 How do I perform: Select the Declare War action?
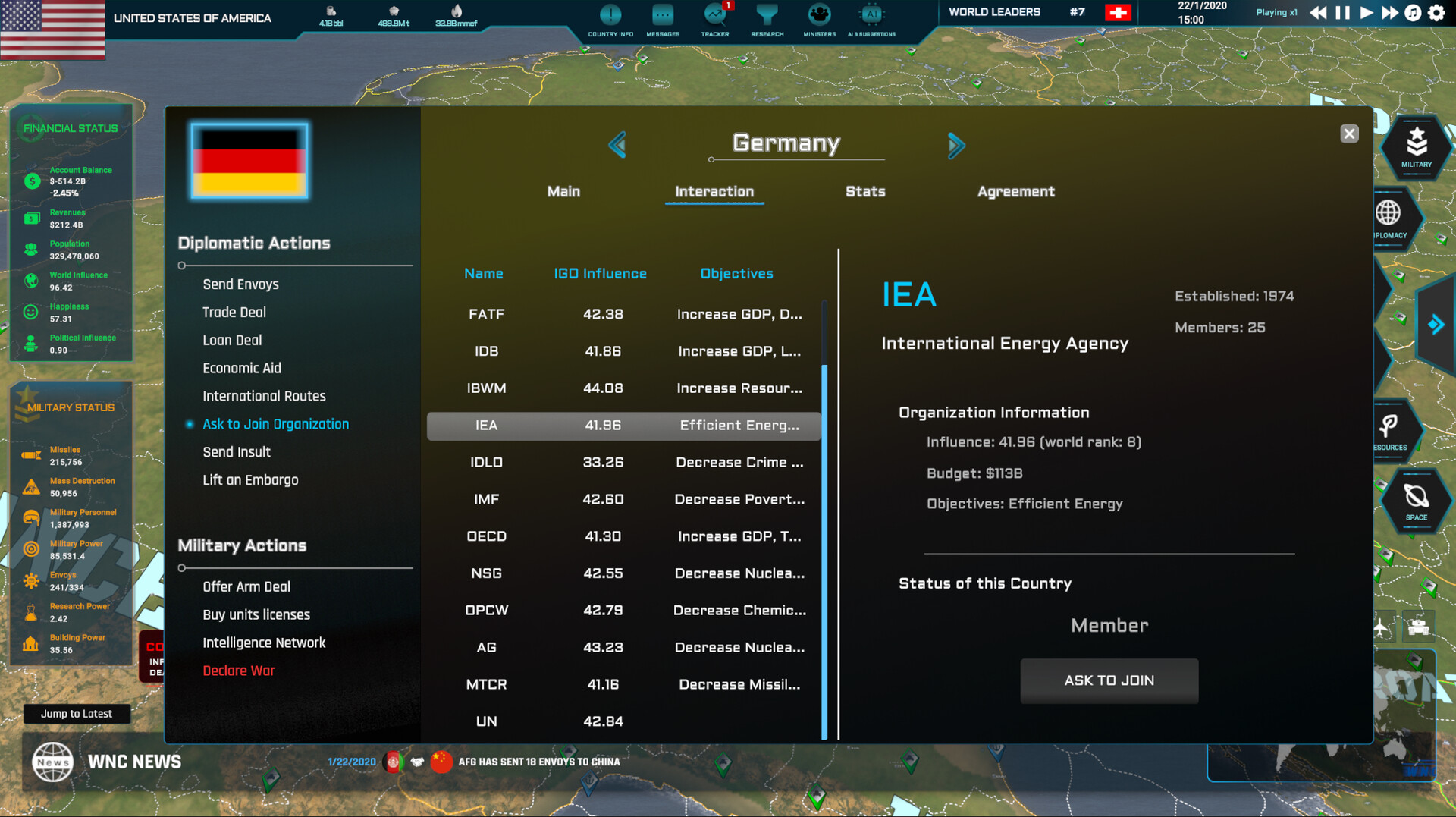click(238, 671)
